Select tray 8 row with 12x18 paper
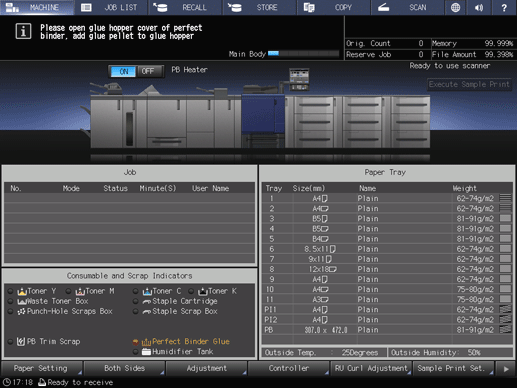Image resolution: width=517 pixels, height=388 pixels. click(387, 269)
